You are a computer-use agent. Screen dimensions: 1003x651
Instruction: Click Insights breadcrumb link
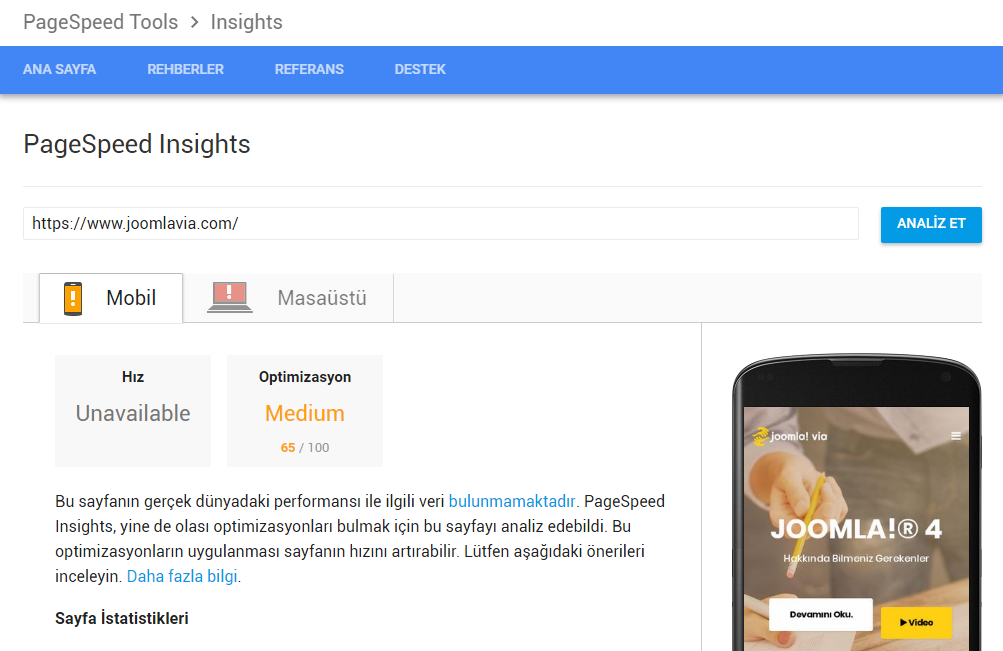point(246,22)
